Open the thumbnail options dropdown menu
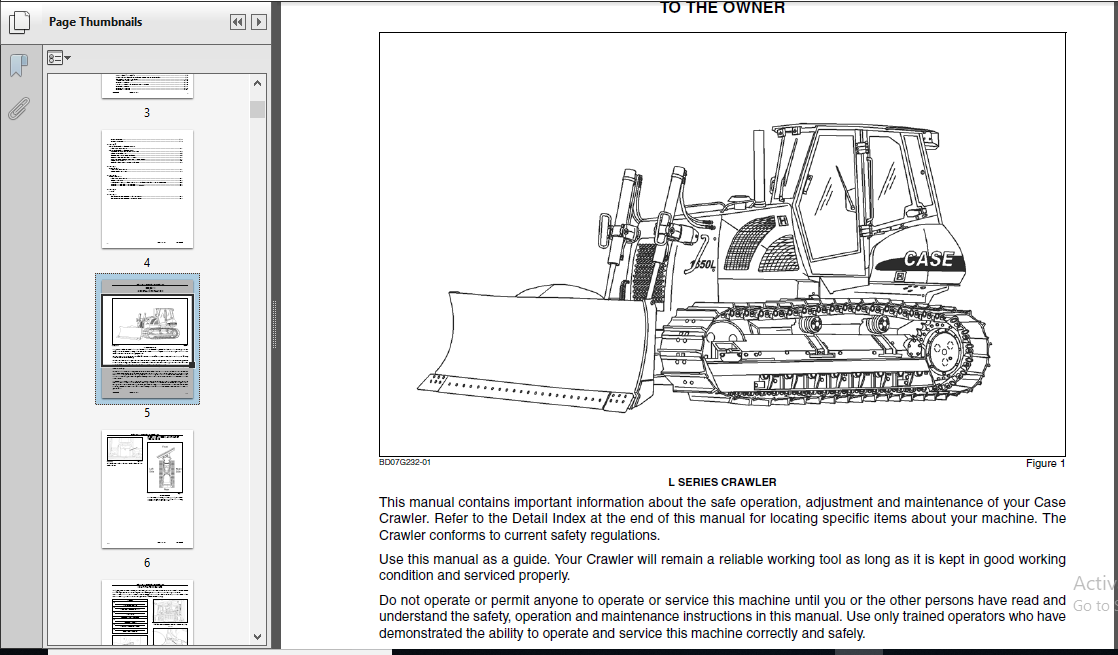 click(58, 58)
